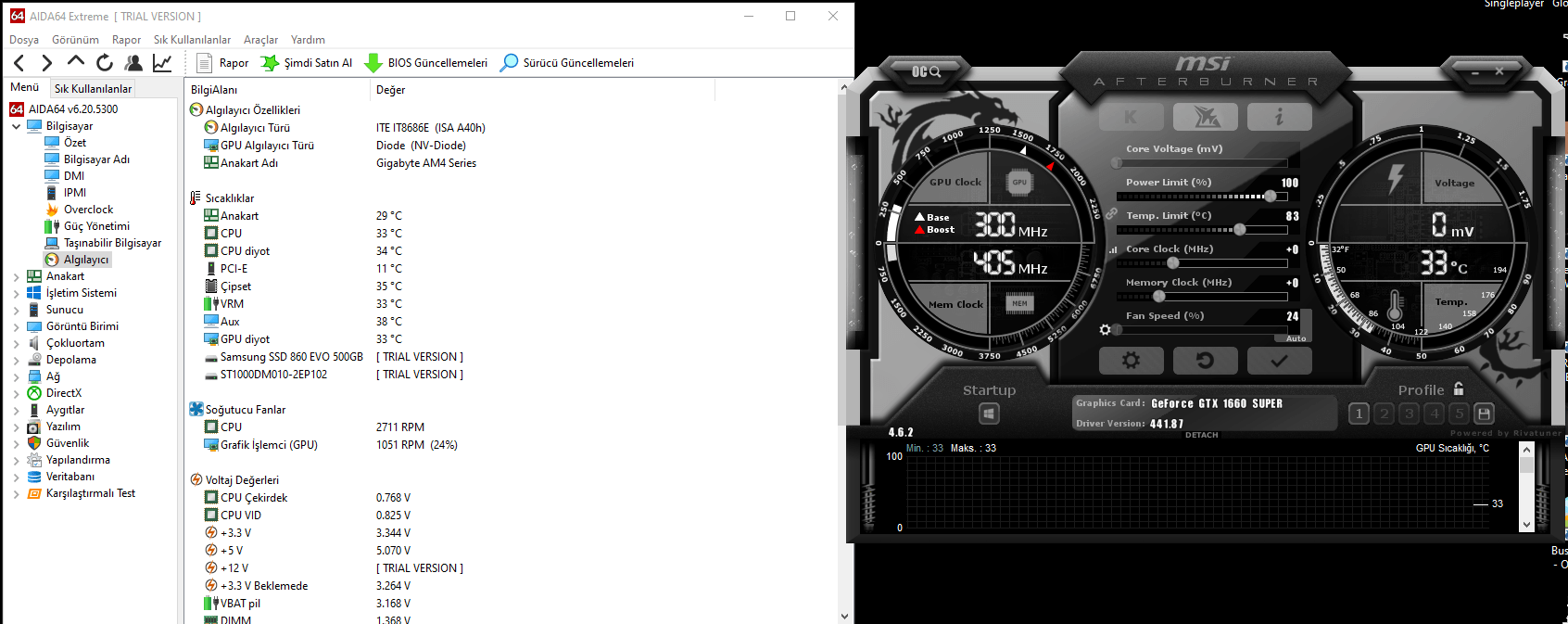Screen dimensions: 1568x624
Task: Open the Araçlar menu
Action: tap(260, 40)
